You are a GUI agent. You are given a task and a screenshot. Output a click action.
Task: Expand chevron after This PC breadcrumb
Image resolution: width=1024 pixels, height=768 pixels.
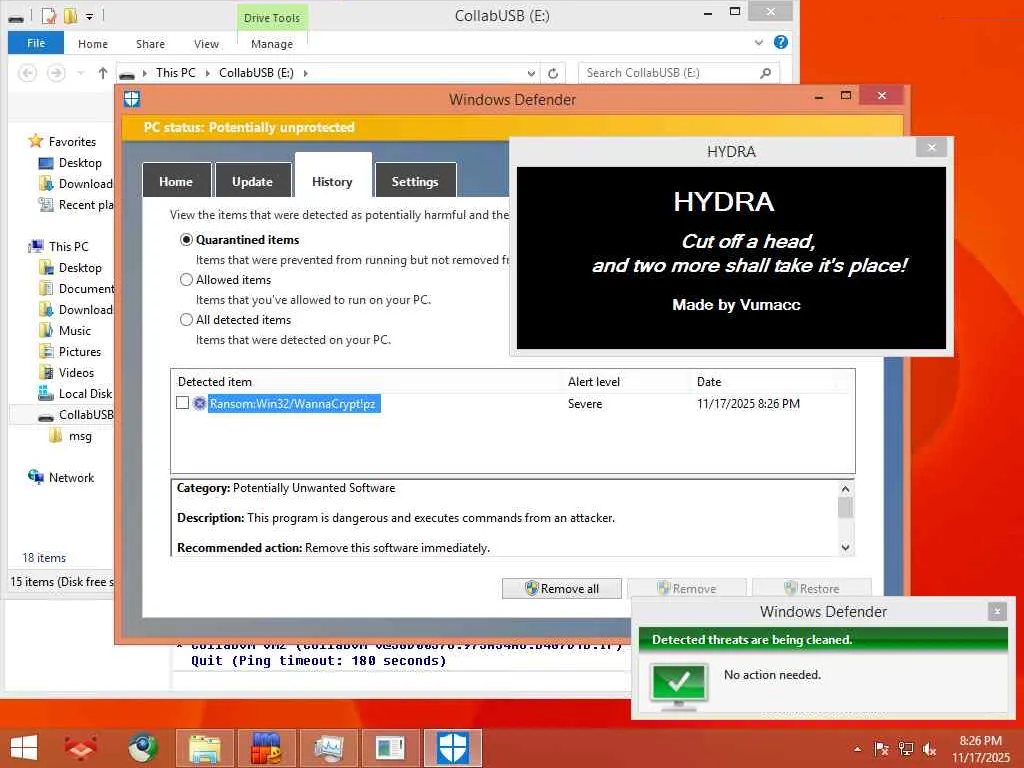[208, 73]
